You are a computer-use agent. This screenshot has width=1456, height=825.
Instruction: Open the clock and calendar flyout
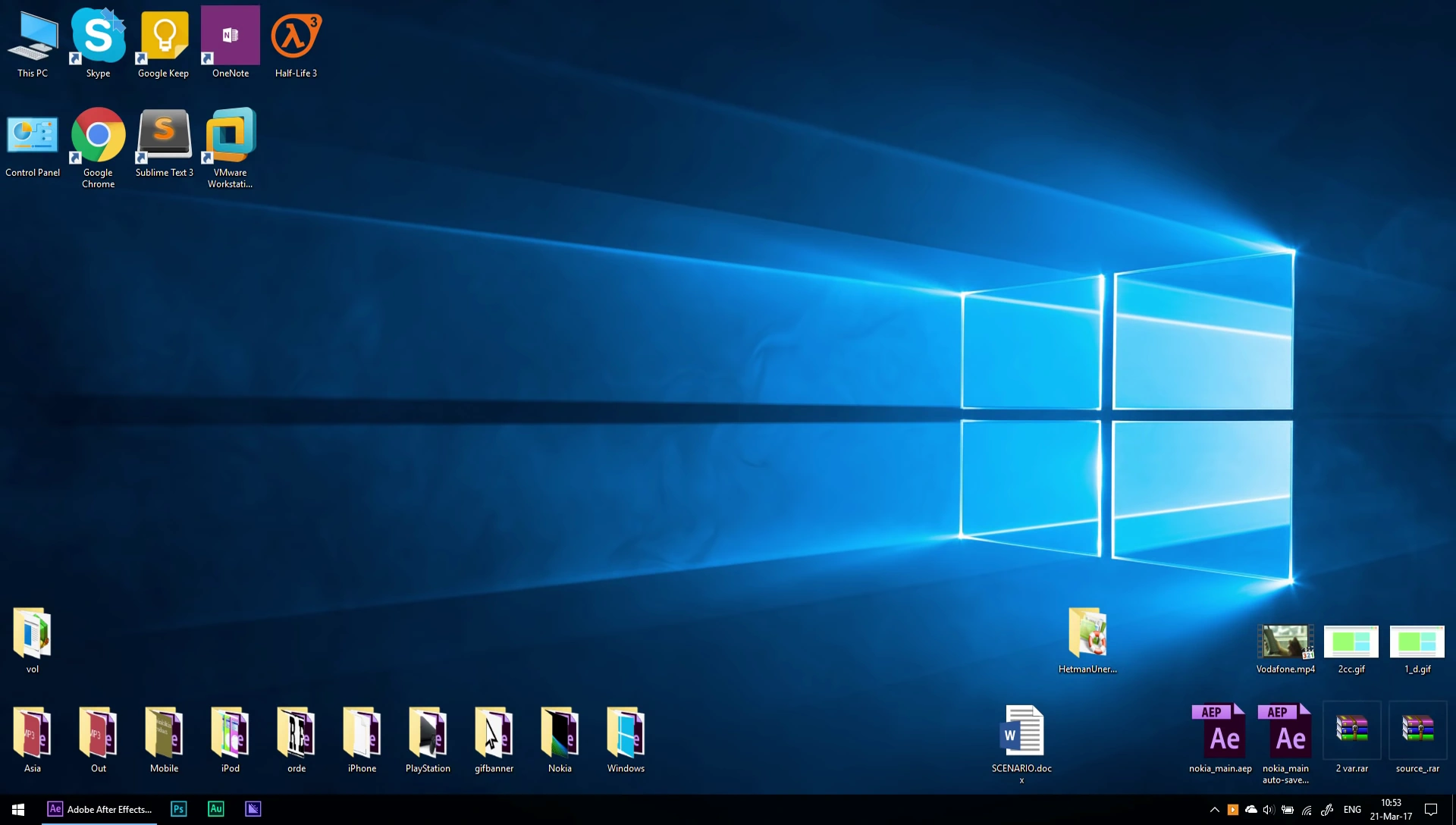(x=1391, y=810)
